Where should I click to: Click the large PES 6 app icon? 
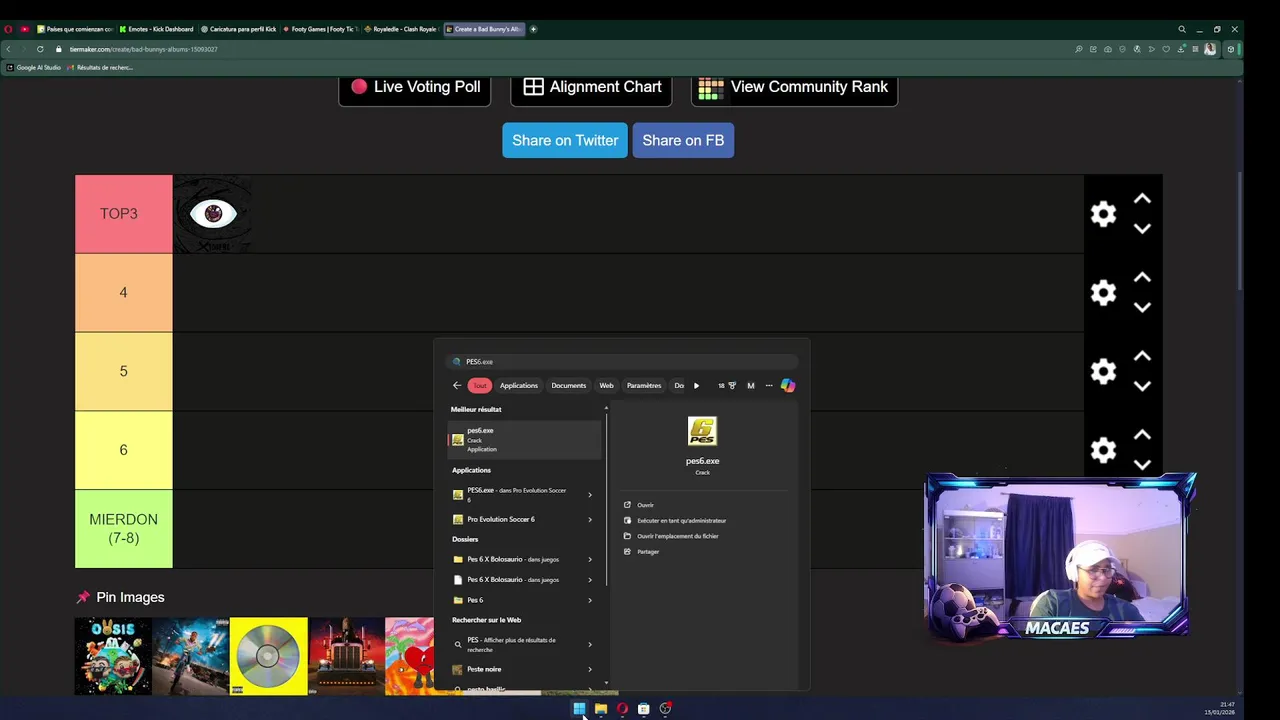pos(702,432)
